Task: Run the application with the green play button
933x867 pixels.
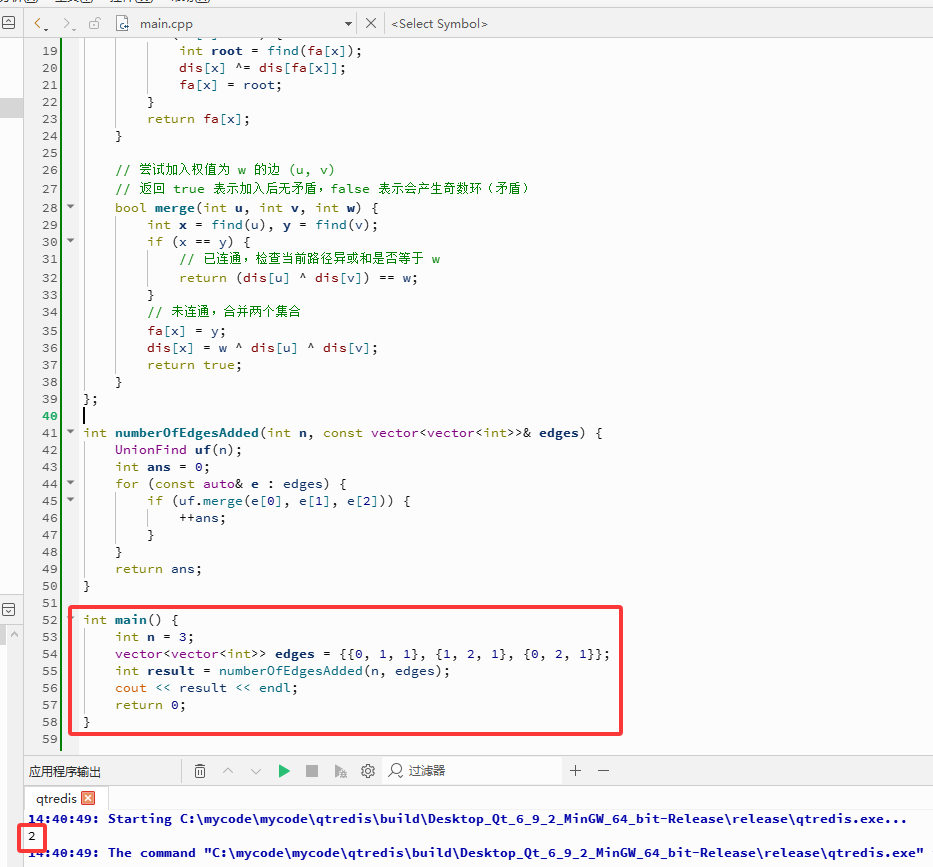Action: click(x=284, y=771)
